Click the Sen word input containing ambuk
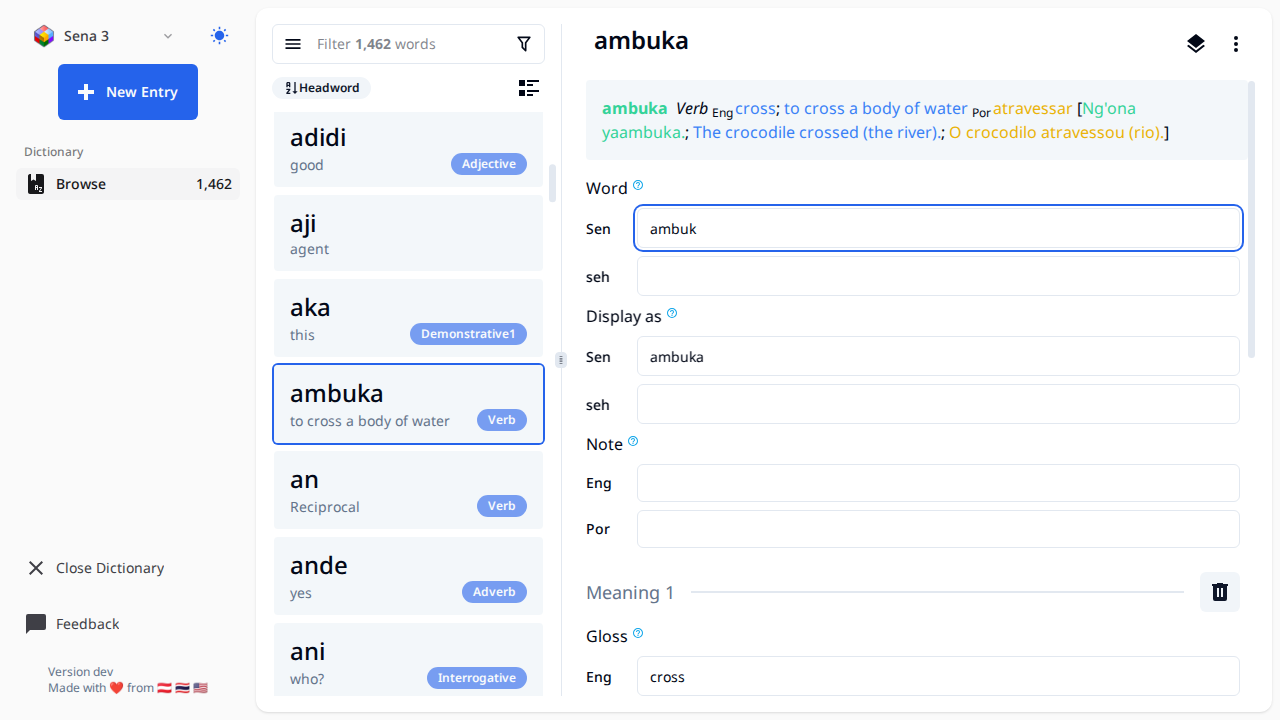The width and height of the screenshot is (1280, 720). [x=937, y=228]
